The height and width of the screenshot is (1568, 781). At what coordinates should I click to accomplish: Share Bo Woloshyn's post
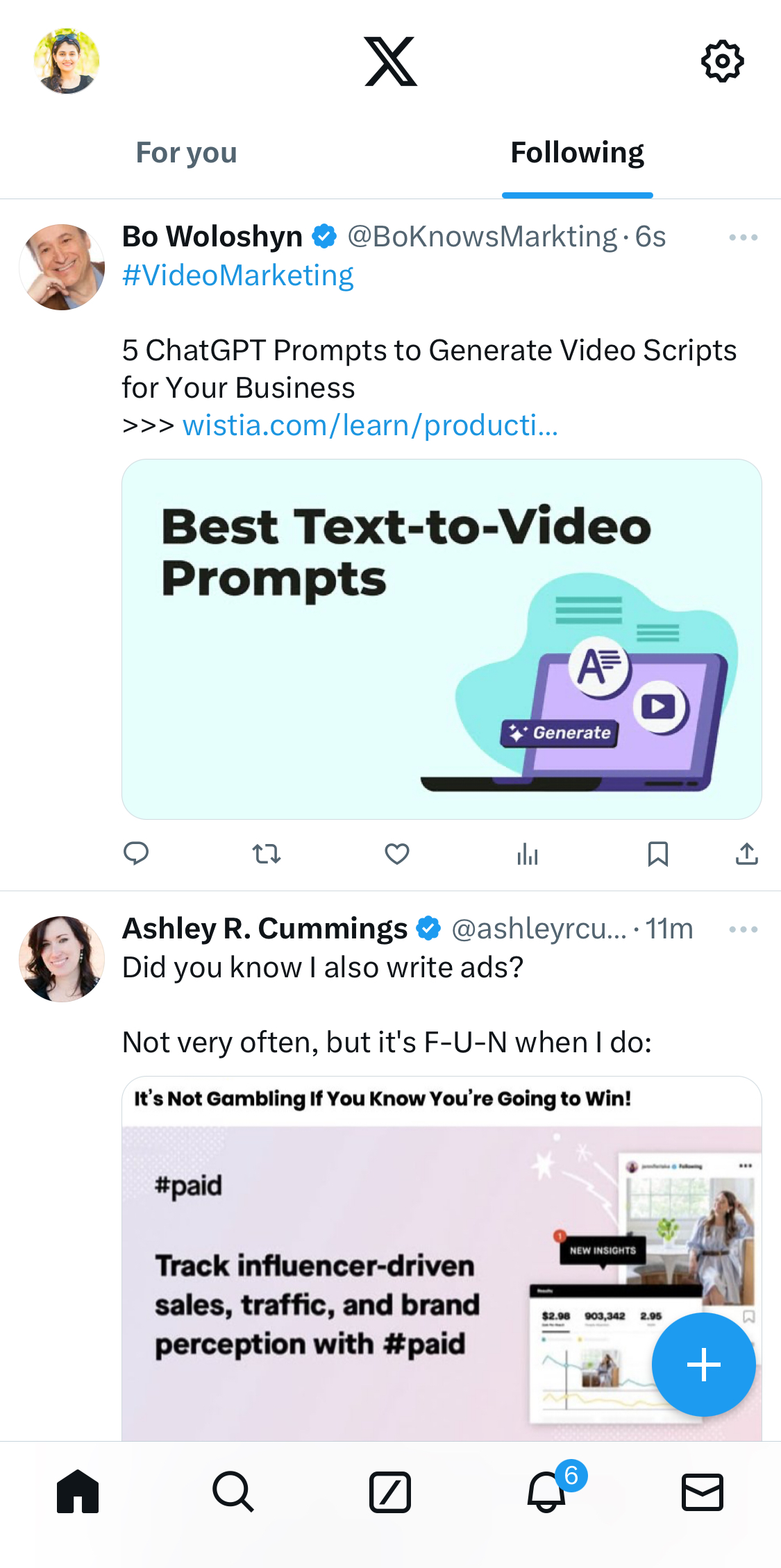coord(746,854)
